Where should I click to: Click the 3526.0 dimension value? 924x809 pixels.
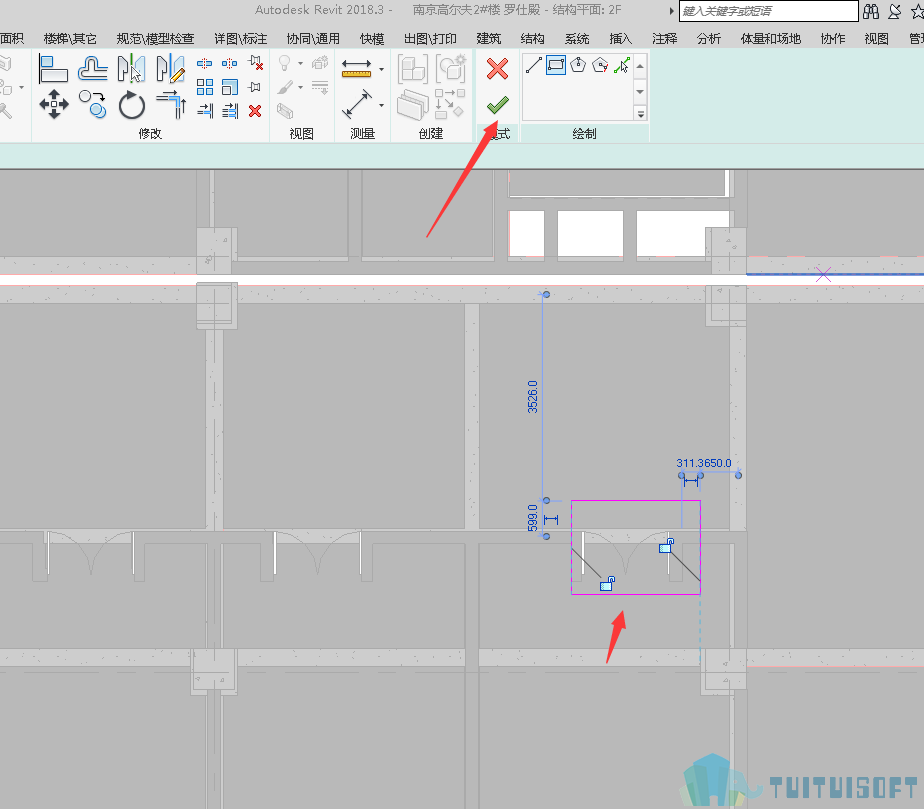tap(533, 397)
